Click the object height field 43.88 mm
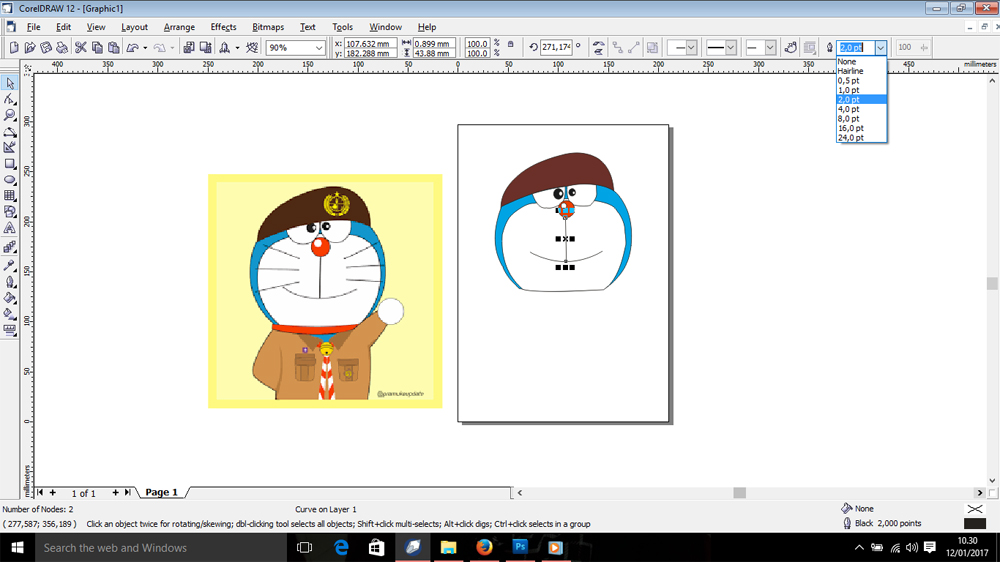 tap(434, 53)
